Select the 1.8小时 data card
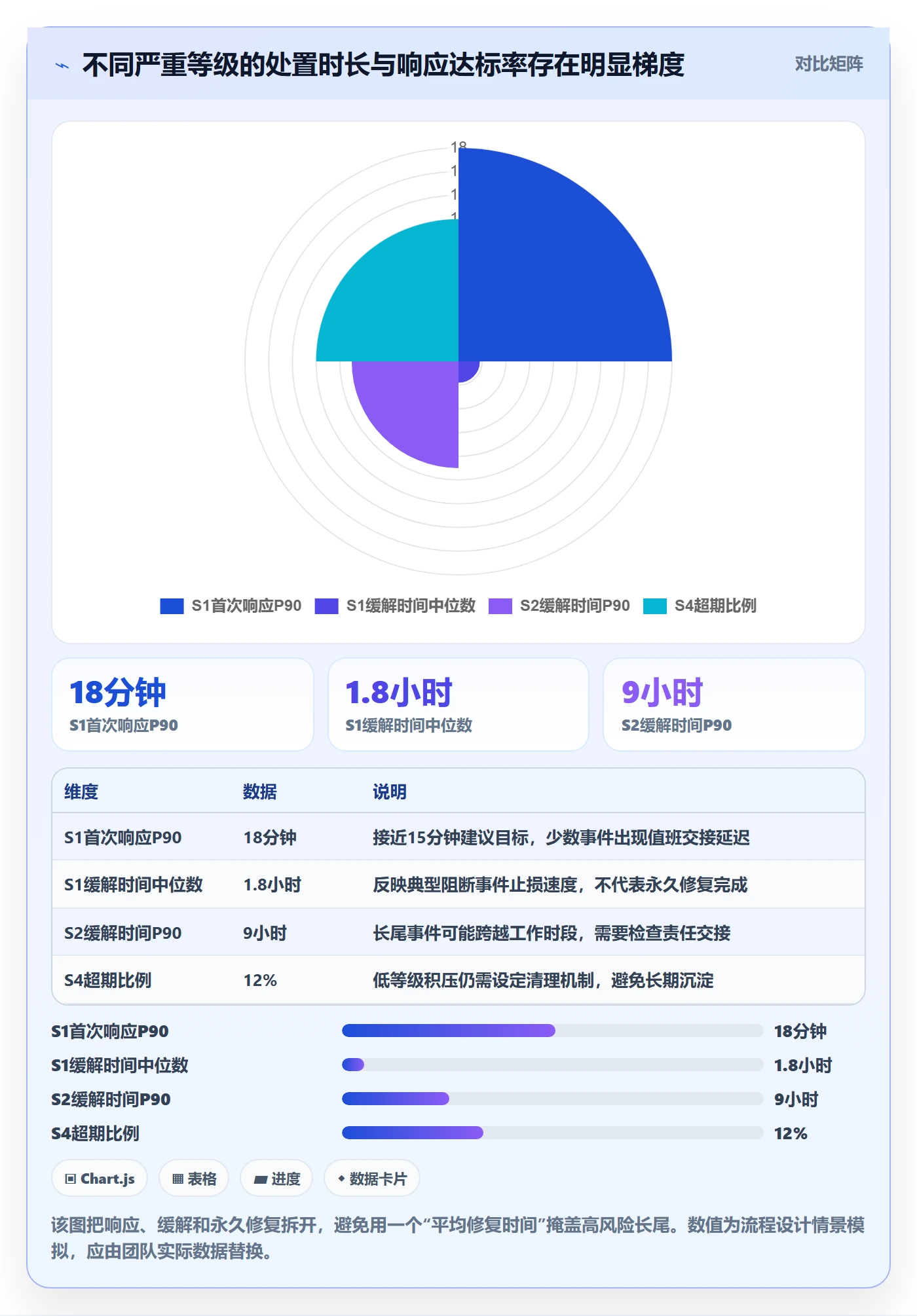917x1316 pixels. coord(458,704)
